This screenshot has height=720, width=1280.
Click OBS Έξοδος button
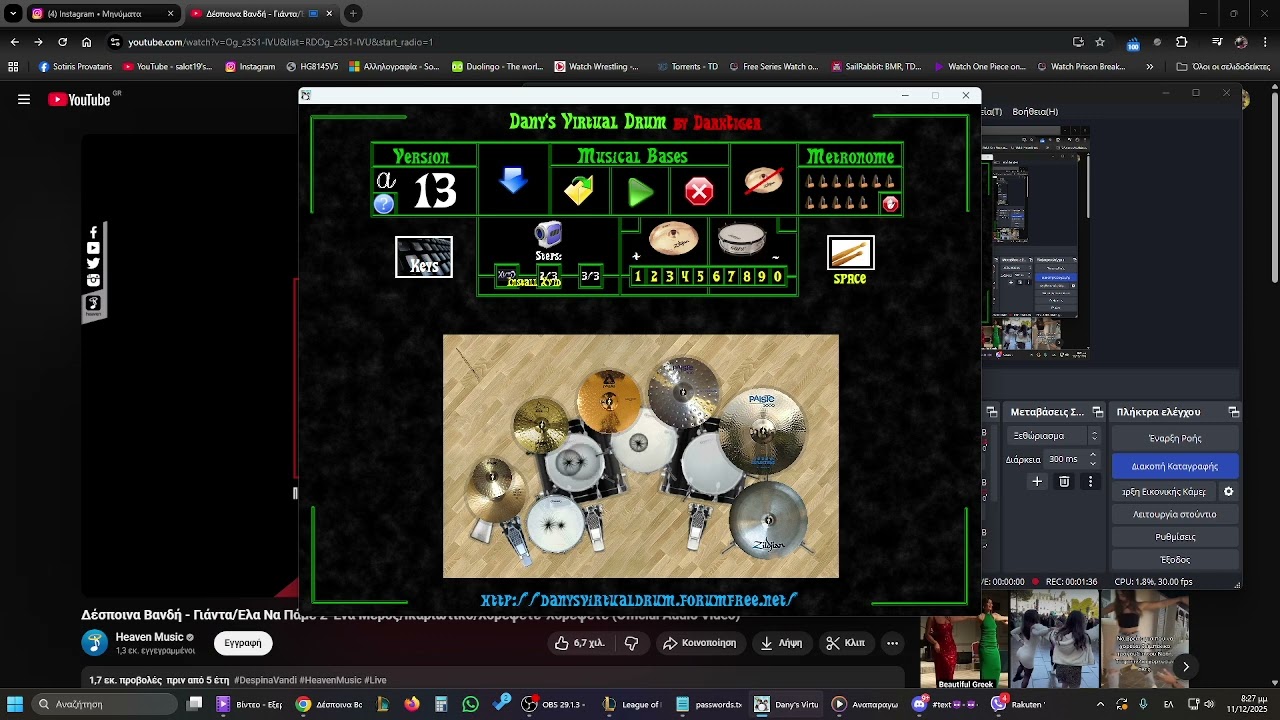pyautogui.click(x=1174, y=560)
